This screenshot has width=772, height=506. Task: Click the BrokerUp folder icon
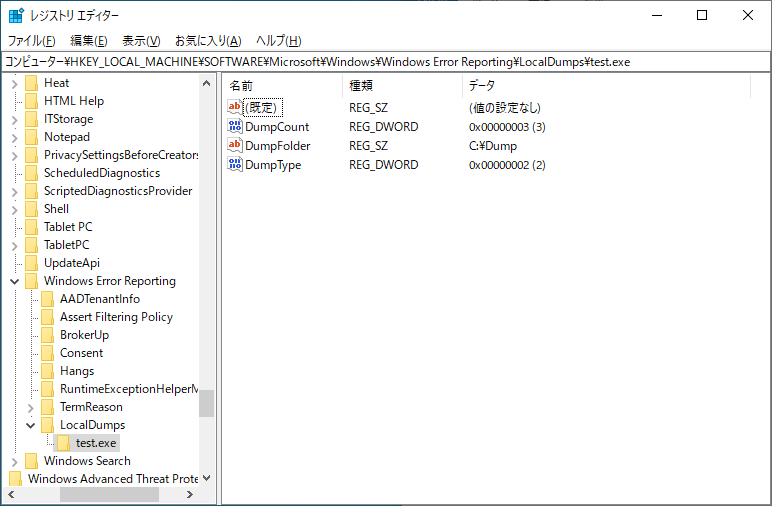pos(48,335)
